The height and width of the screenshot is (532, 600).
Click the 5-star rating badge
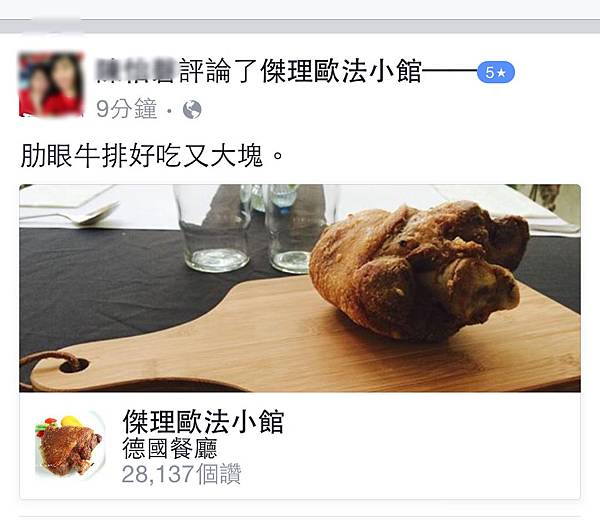pyautogui.click(x=496, y=72)
